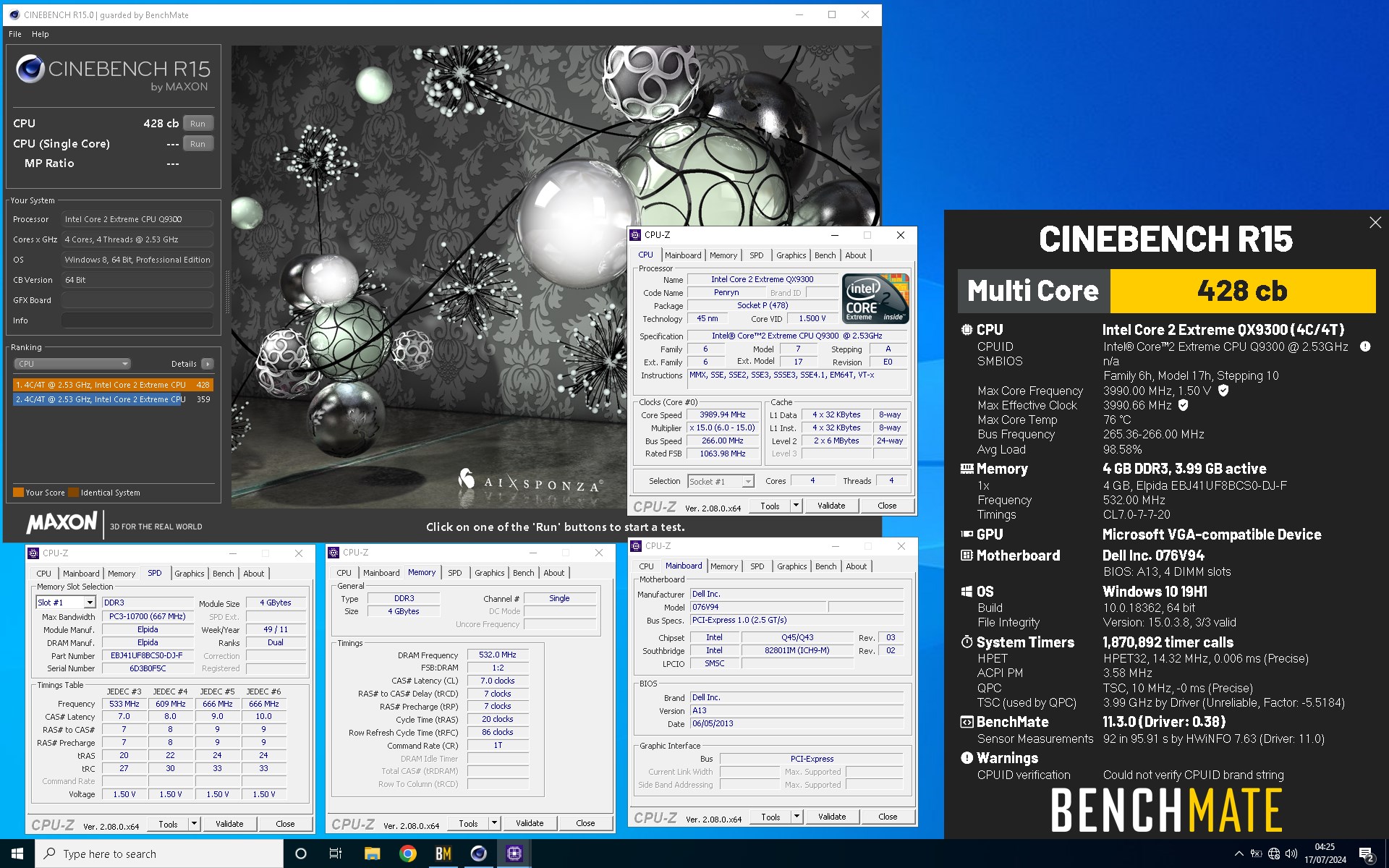Click the Intel Core 2 Extreme logo
The height and width of the screenshot is (868, 1389).
[875, 298]
